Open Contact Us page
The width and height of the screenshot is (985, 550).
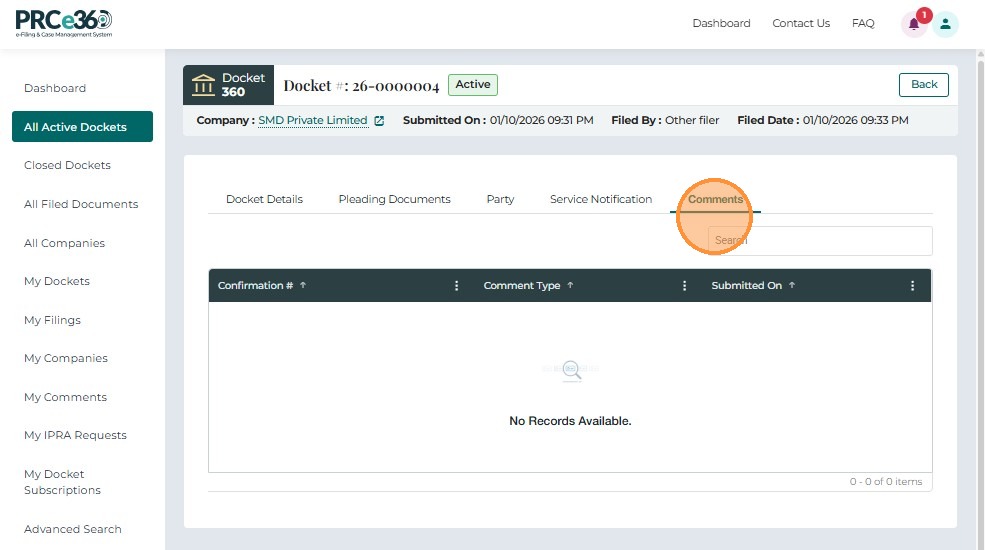801,23
